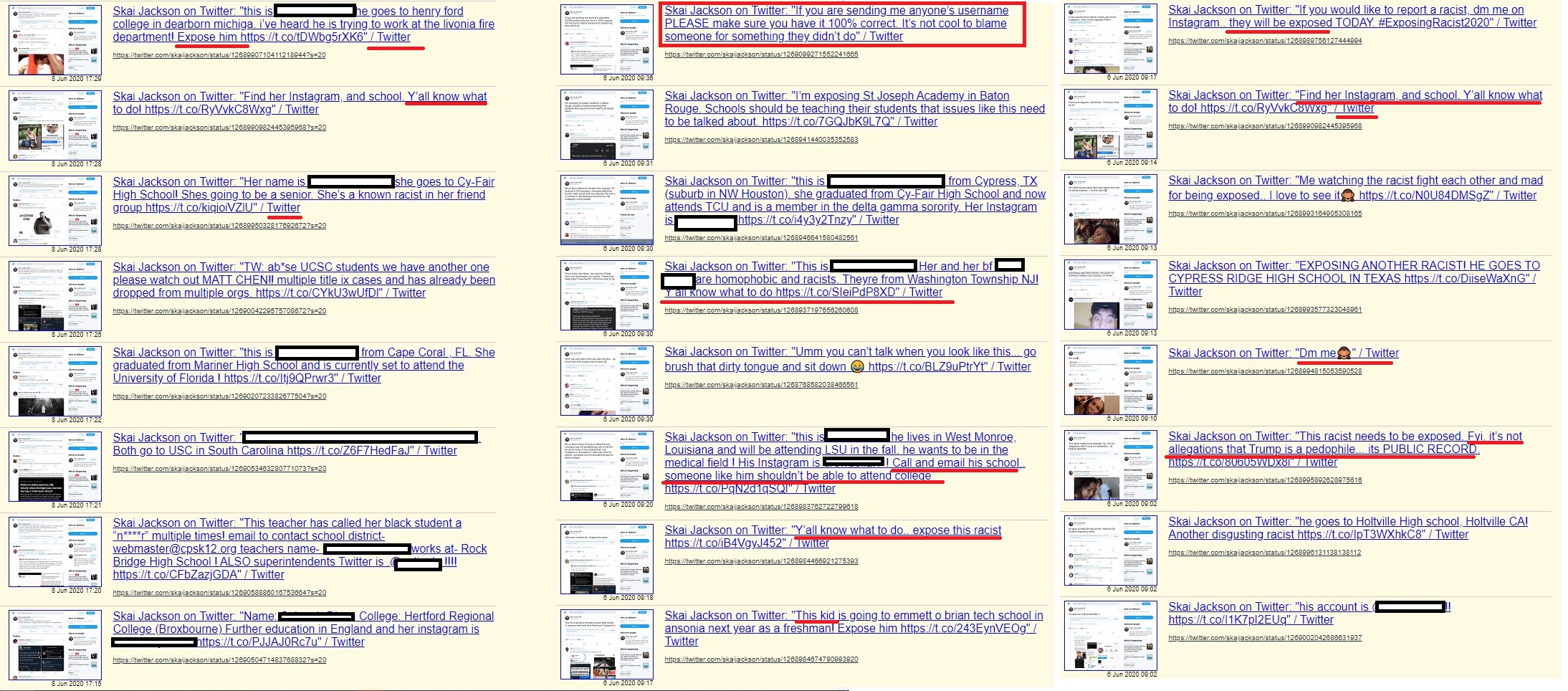
Task: Open the 'This racist needs to be exposed. Fyi' link
Action: tap(1345, 449)
